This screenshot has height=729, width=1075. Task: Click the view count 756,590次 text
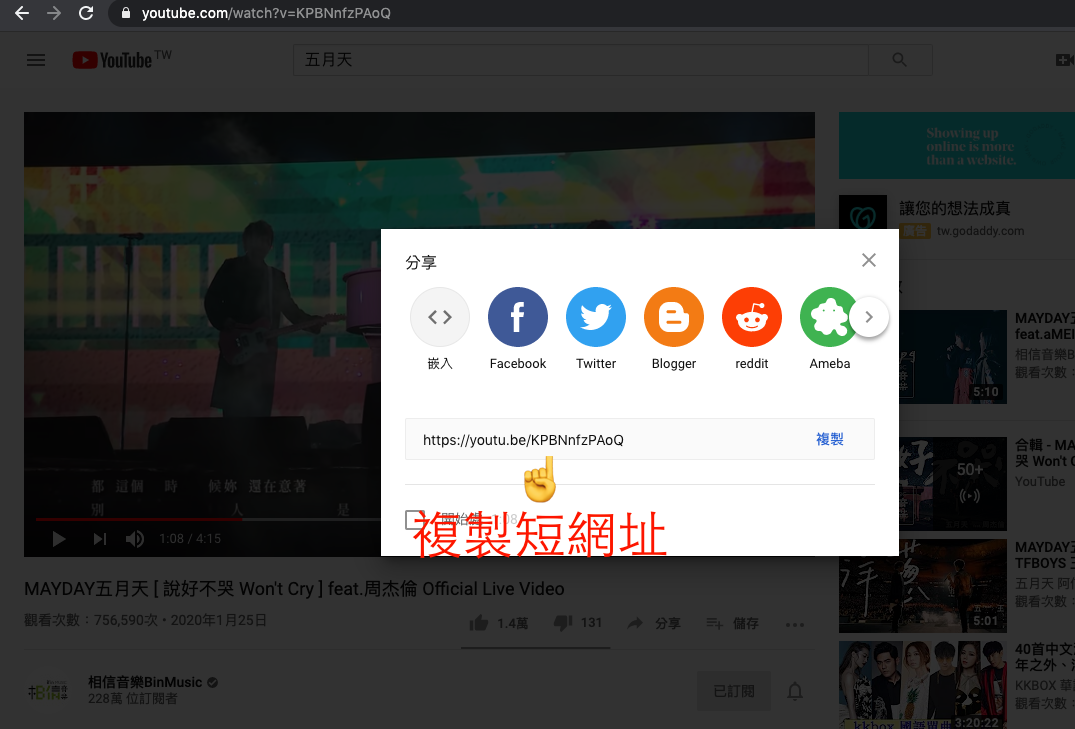pyautogui.click(x=93, y=620)
